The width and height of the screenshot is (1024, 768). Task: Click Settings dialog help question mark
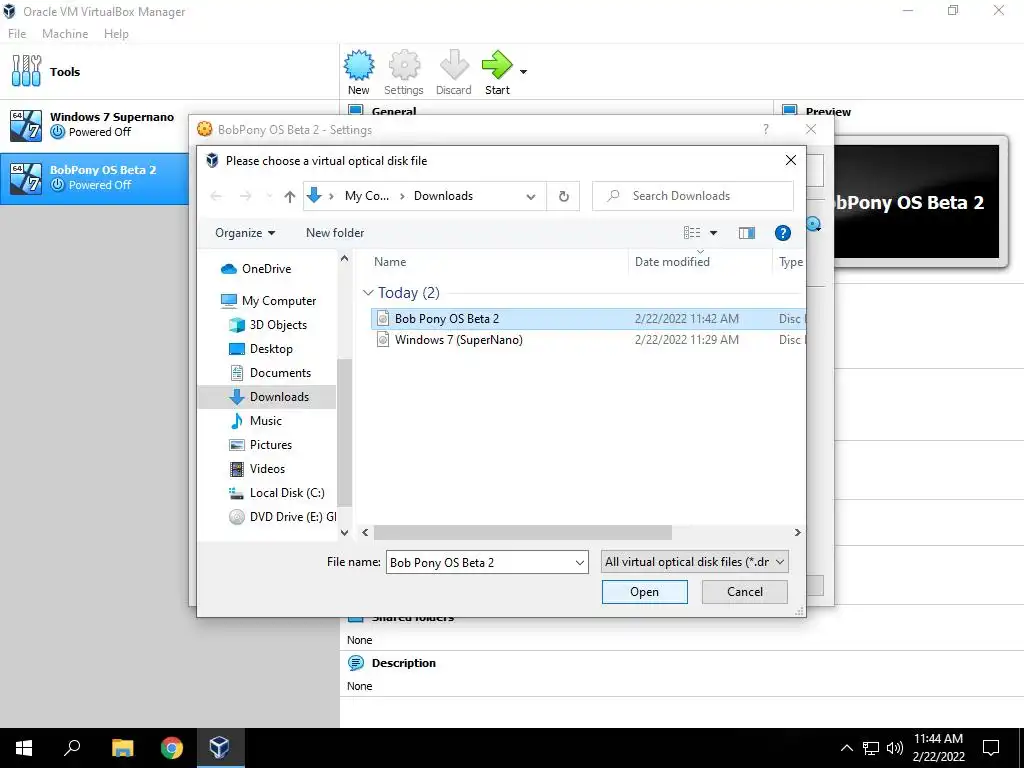[766, 129]
